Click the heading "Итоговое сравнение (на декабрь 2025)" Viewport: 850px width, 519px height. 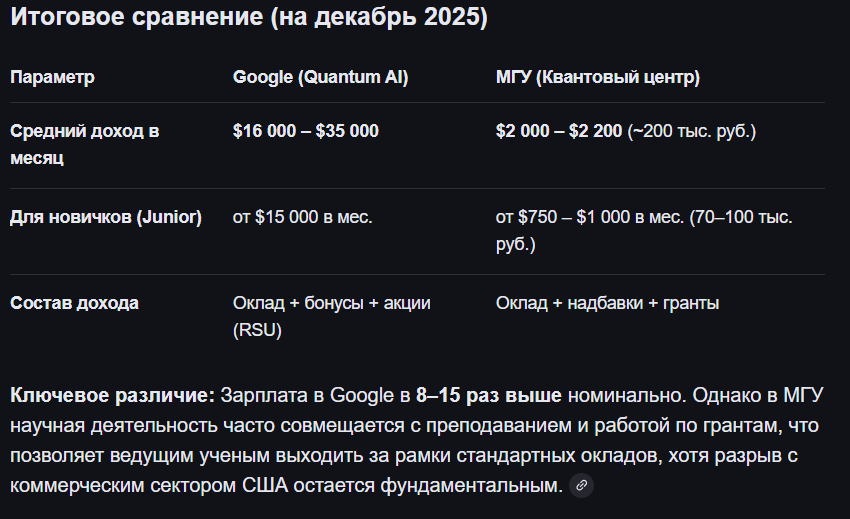(249, 17)
